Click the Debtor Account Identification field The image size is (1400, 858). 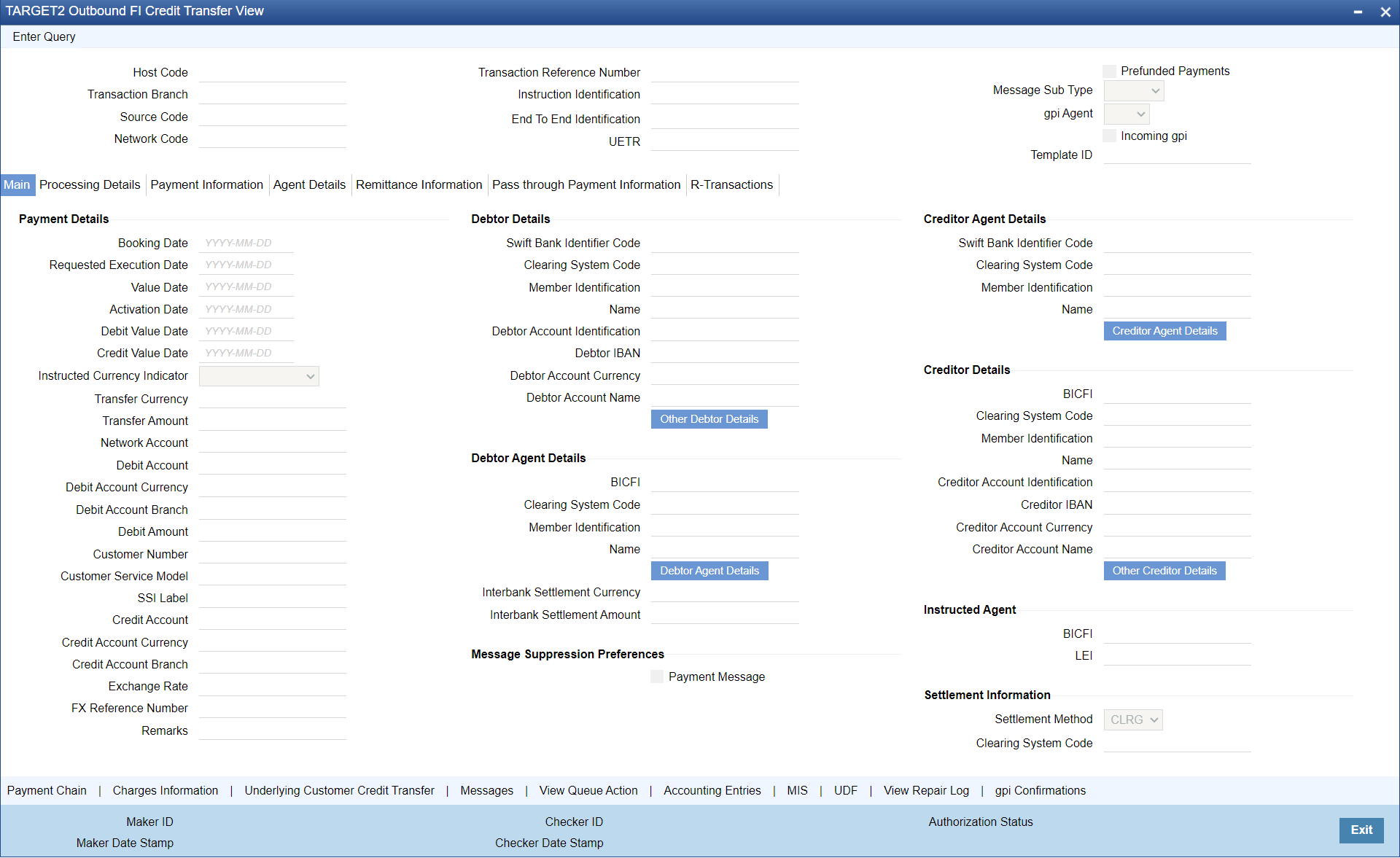(725, 332)
